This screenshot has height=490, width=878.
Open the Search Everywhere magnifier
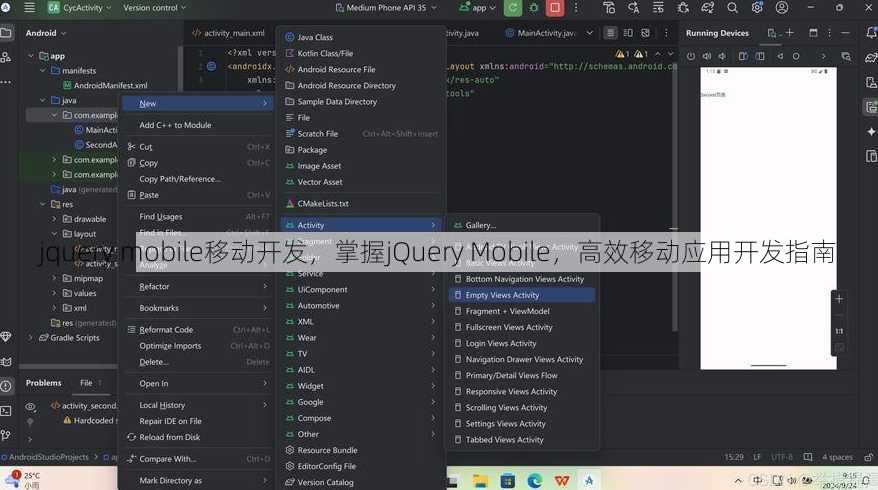[x=732, y=8]
